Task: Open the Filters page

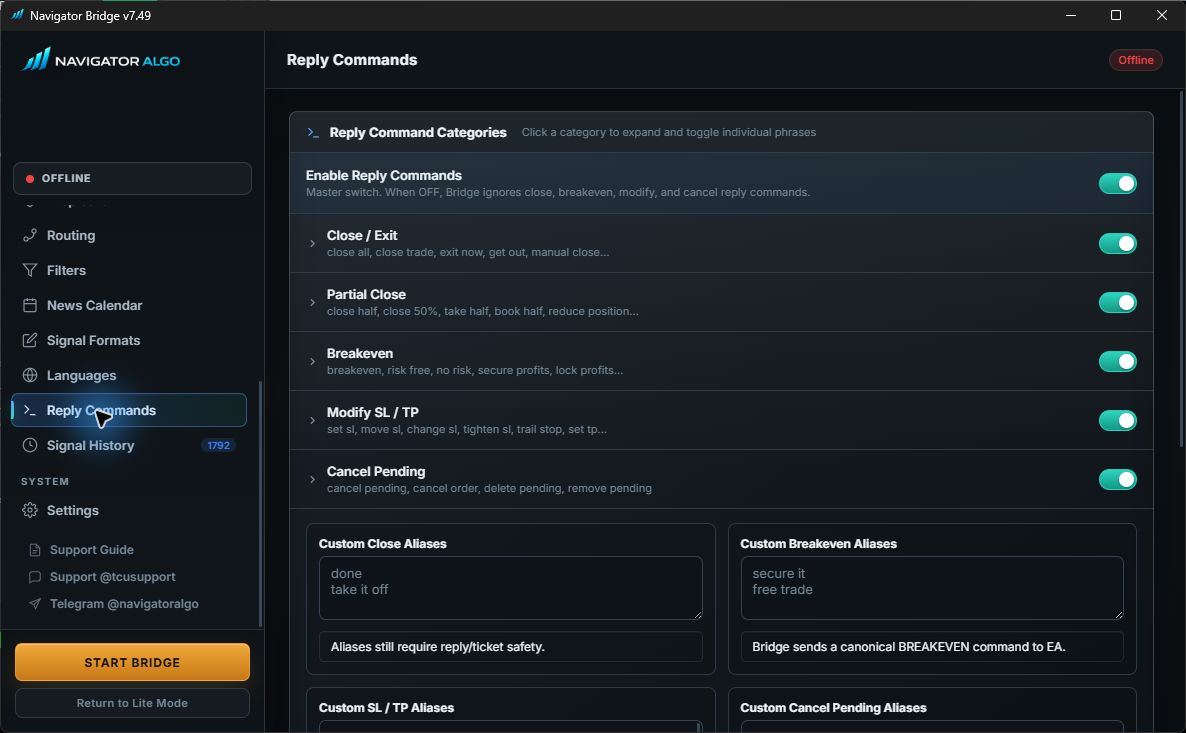Action: [129, 270]
